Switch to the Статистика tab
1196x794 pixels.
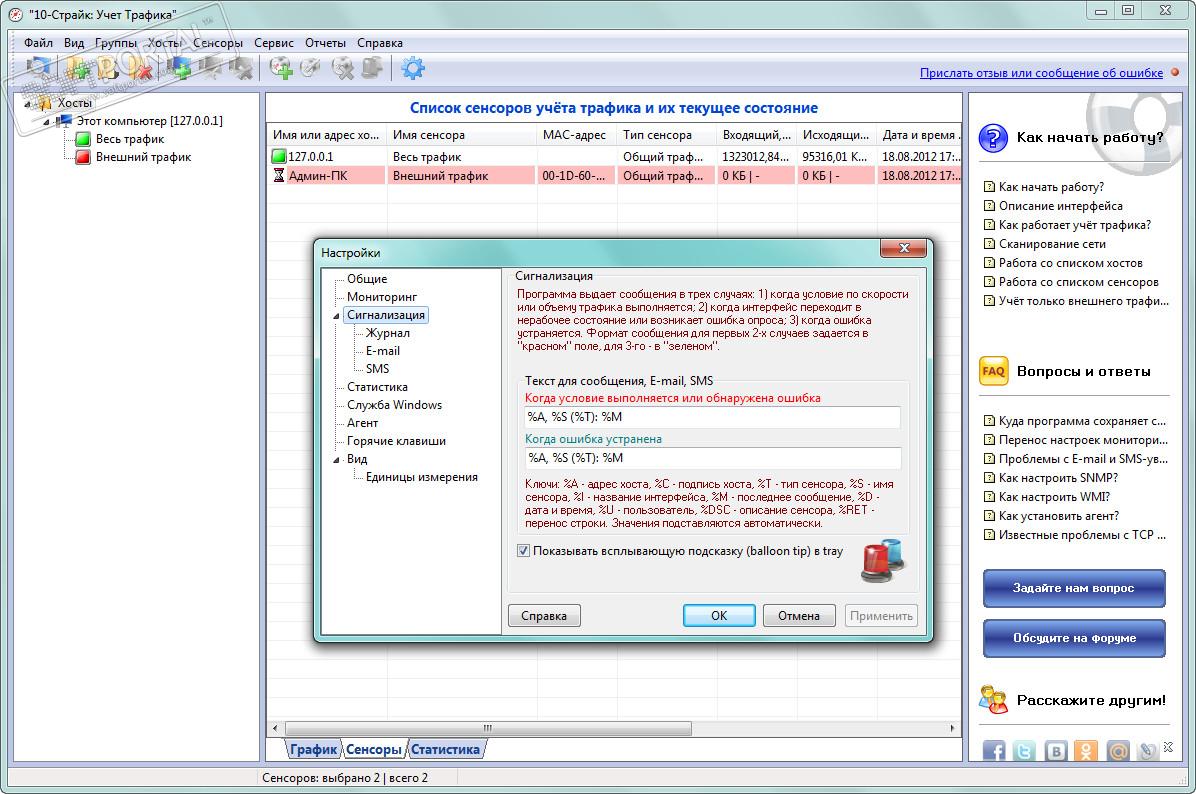tap(445, 749)
